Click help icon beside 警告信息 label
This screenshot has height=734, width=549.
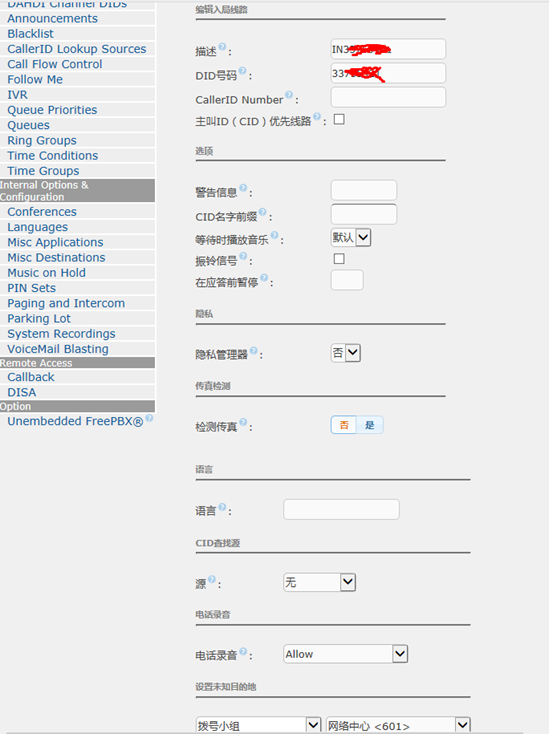[243, 188]
